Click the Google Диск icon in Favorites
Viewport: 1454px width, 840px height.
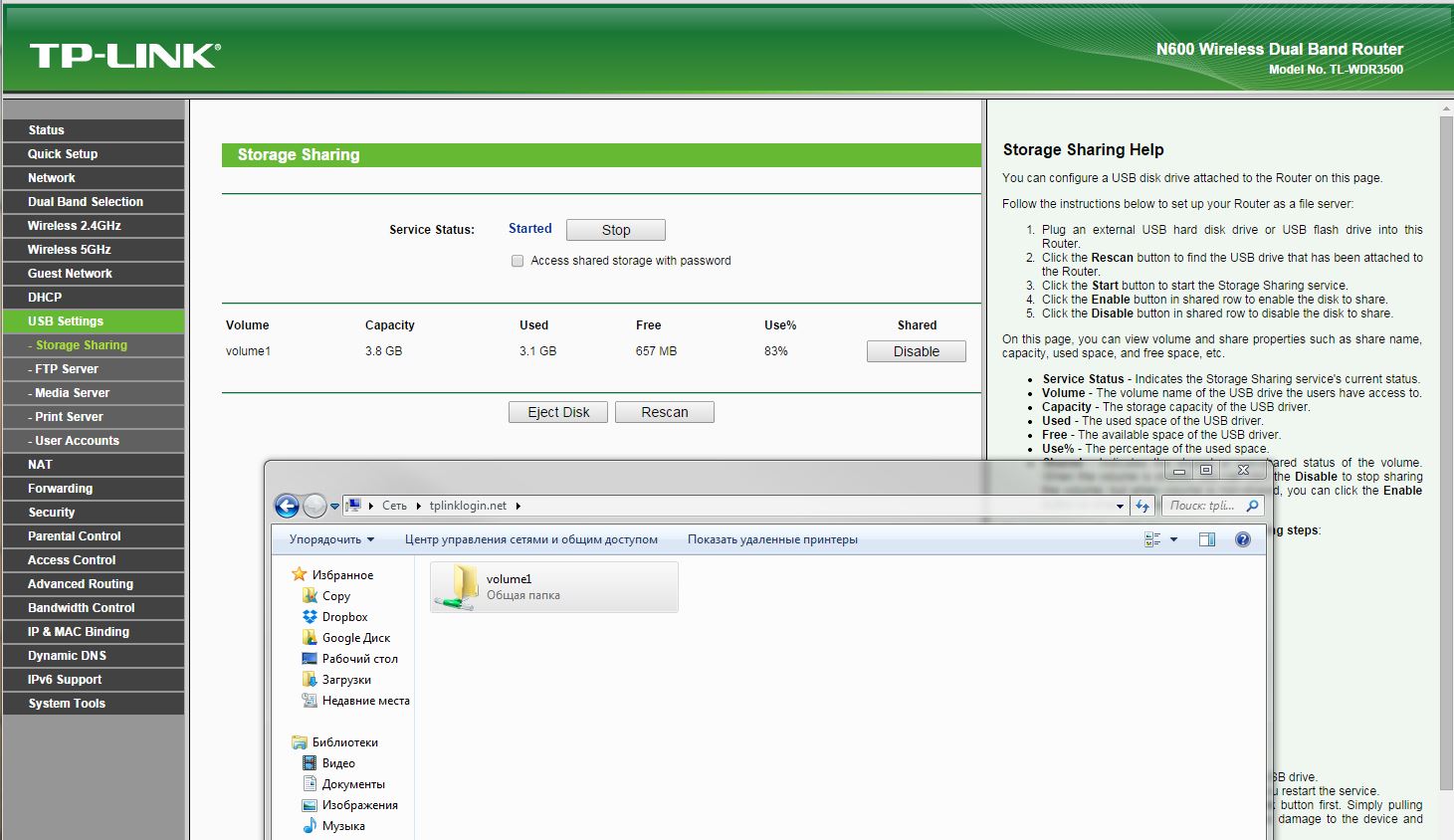point(310,637)
